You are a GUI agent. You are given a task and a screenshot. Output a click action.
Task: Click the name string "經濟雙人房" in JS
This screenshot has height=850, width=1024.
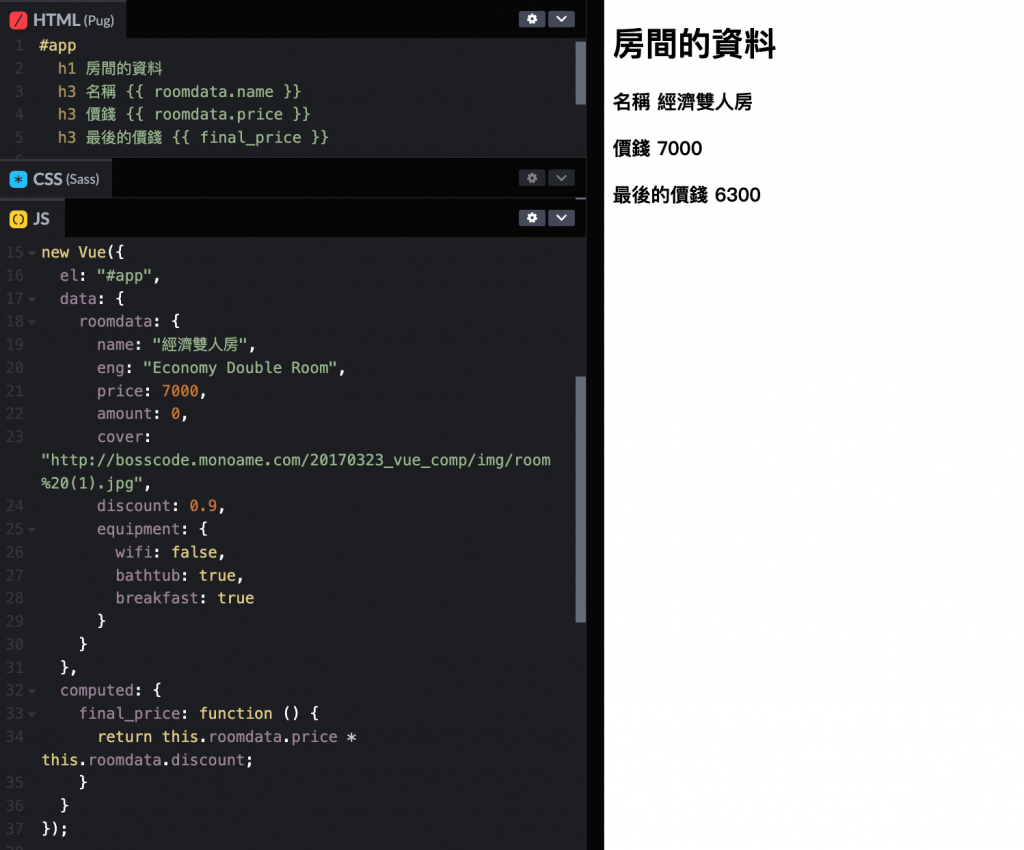[199, 345]
